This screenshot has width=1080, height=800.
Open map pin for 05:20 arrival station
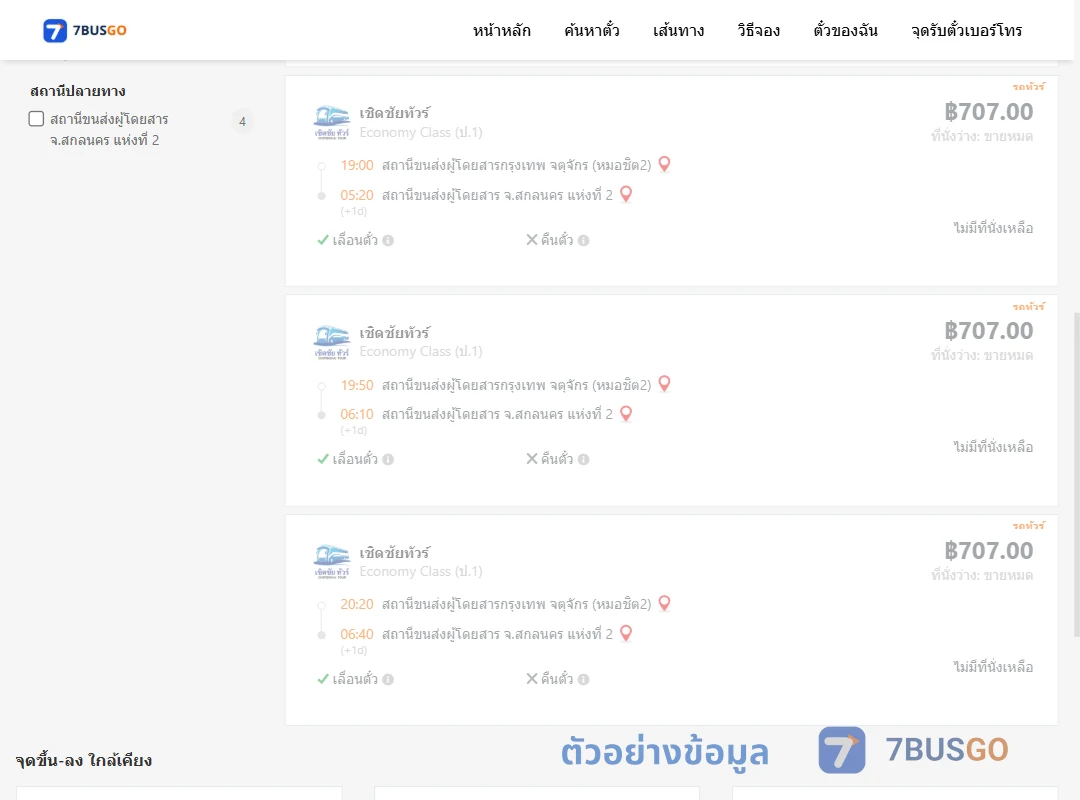click(626, 194)
